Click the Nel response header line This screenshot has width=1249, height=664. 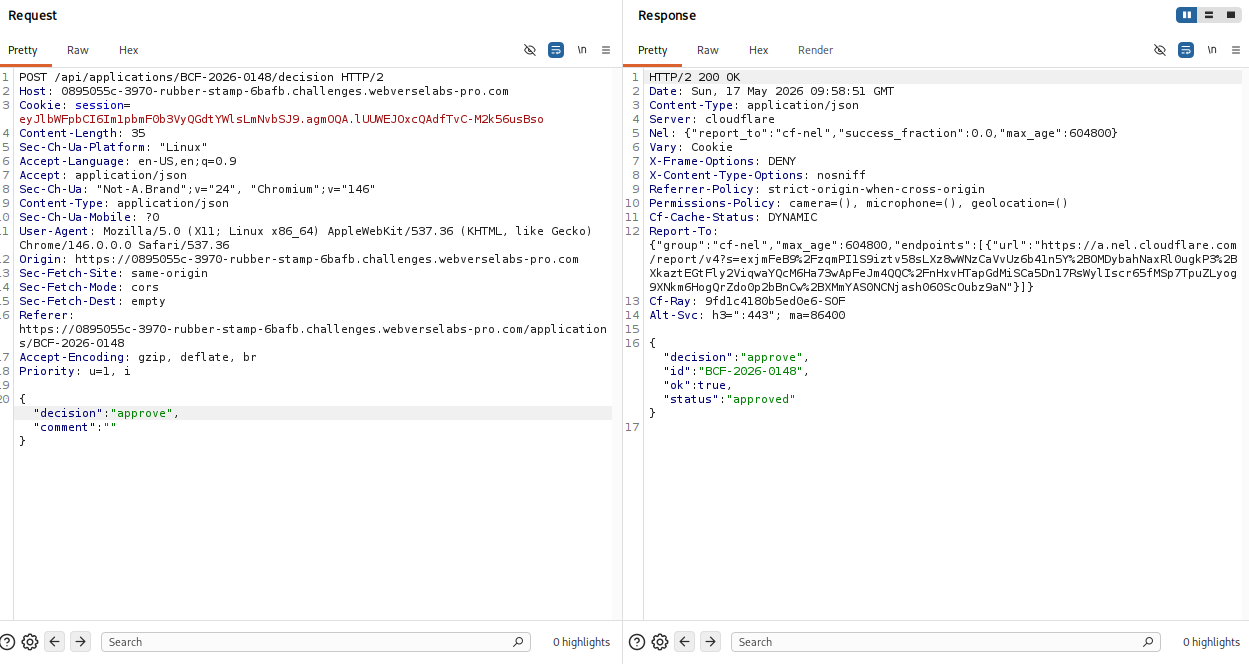(x=883, y=133)
